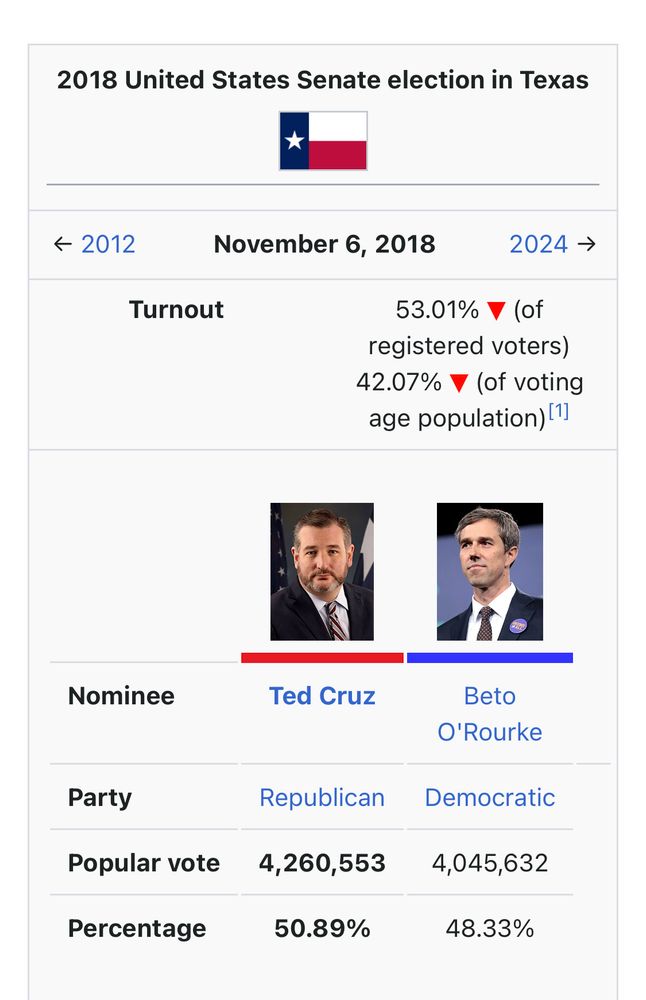Open the Democratic party link
The image size is (646, 1000).
pos(490,797)
